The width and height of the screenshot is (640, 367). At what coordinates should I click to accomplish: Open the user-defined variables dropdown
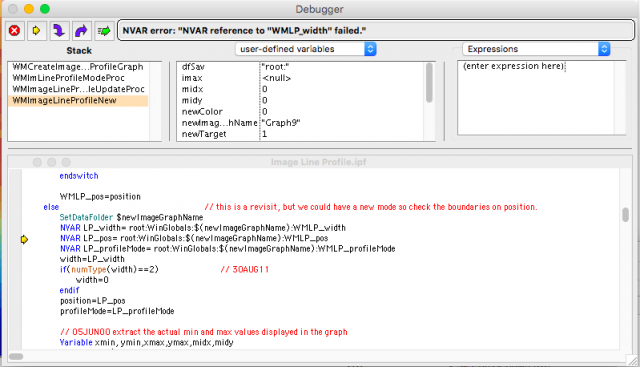click(x=306, y=49)
